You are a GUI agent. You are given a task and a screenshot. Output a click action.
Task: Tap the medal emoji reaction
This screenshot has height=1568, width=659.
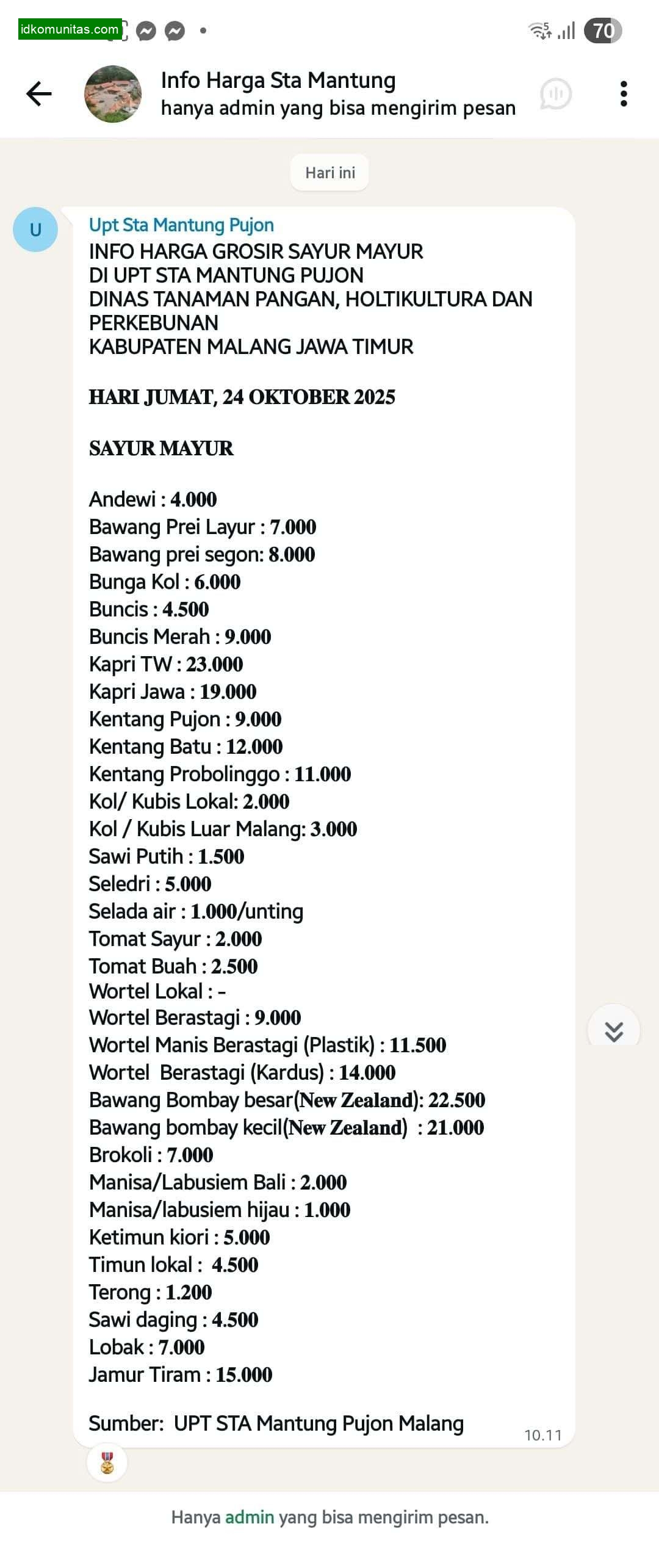pos(107,1462)
